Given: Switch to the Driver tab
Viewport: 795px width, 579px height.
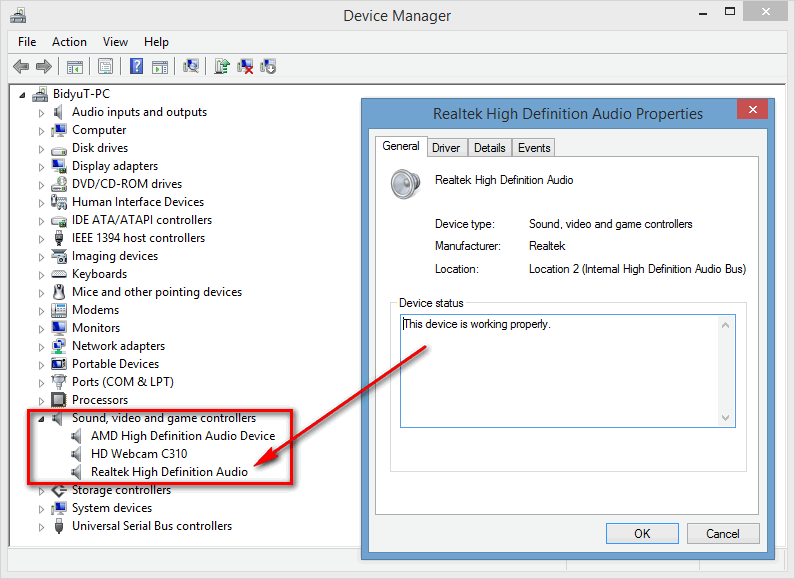Looking at the screenshot, I should coord(446,148).
